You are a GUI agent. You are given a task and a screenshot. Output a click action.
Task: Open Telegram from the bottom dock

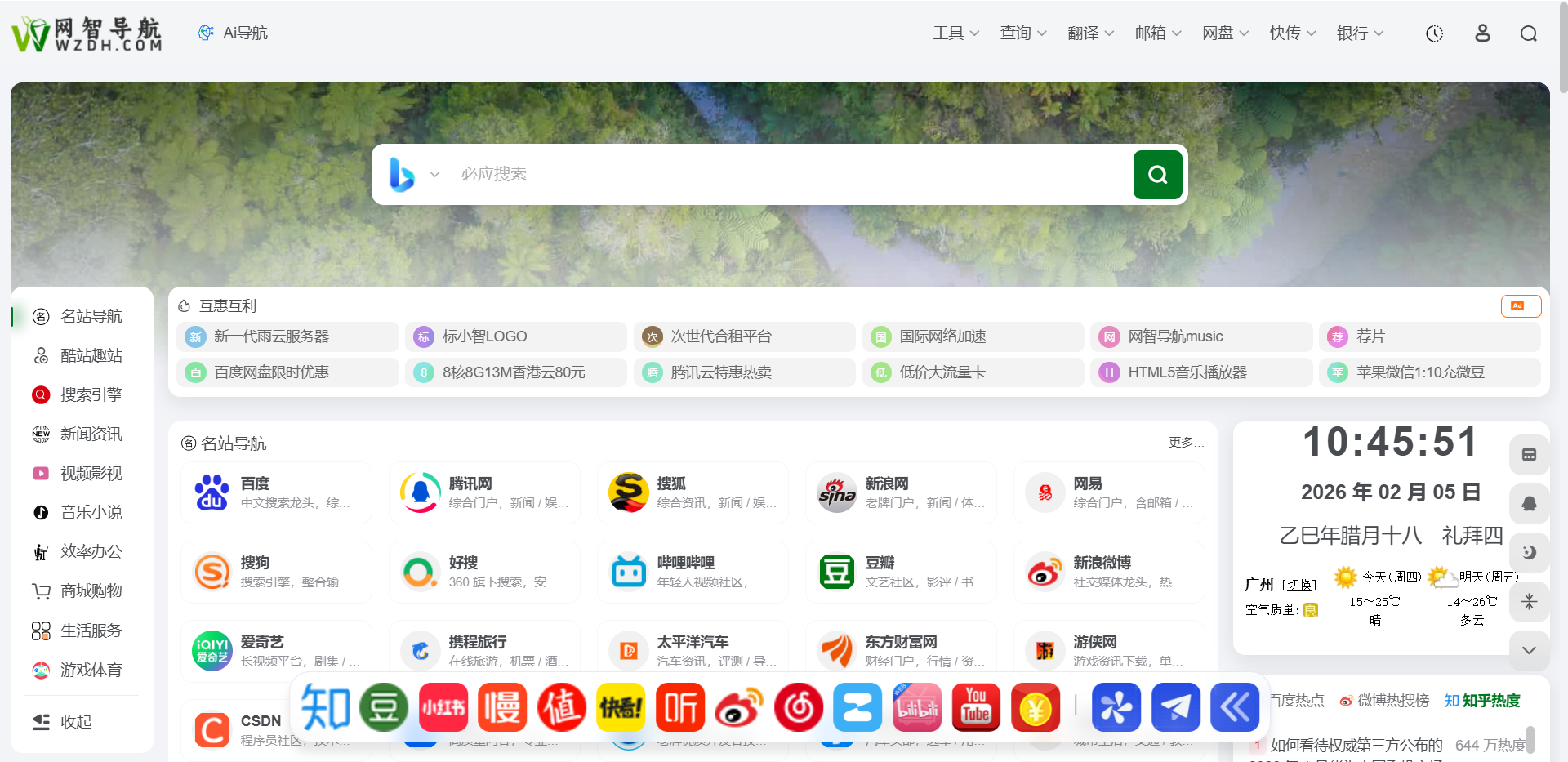coord(1176,707)
